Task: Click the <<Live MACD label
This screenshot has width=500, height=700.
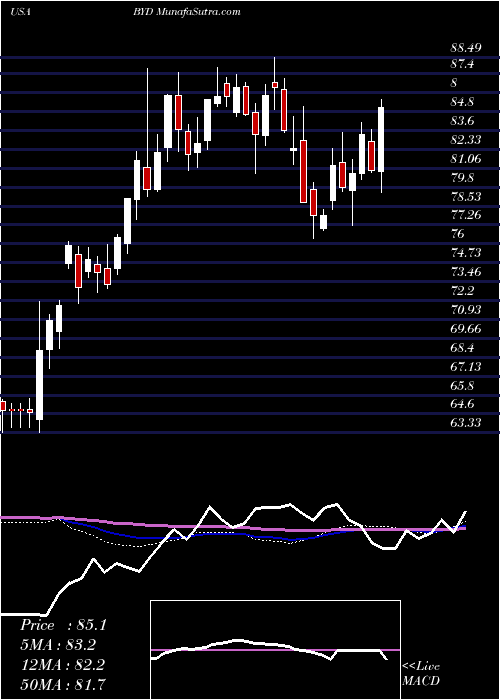Action: click(421, 673)
